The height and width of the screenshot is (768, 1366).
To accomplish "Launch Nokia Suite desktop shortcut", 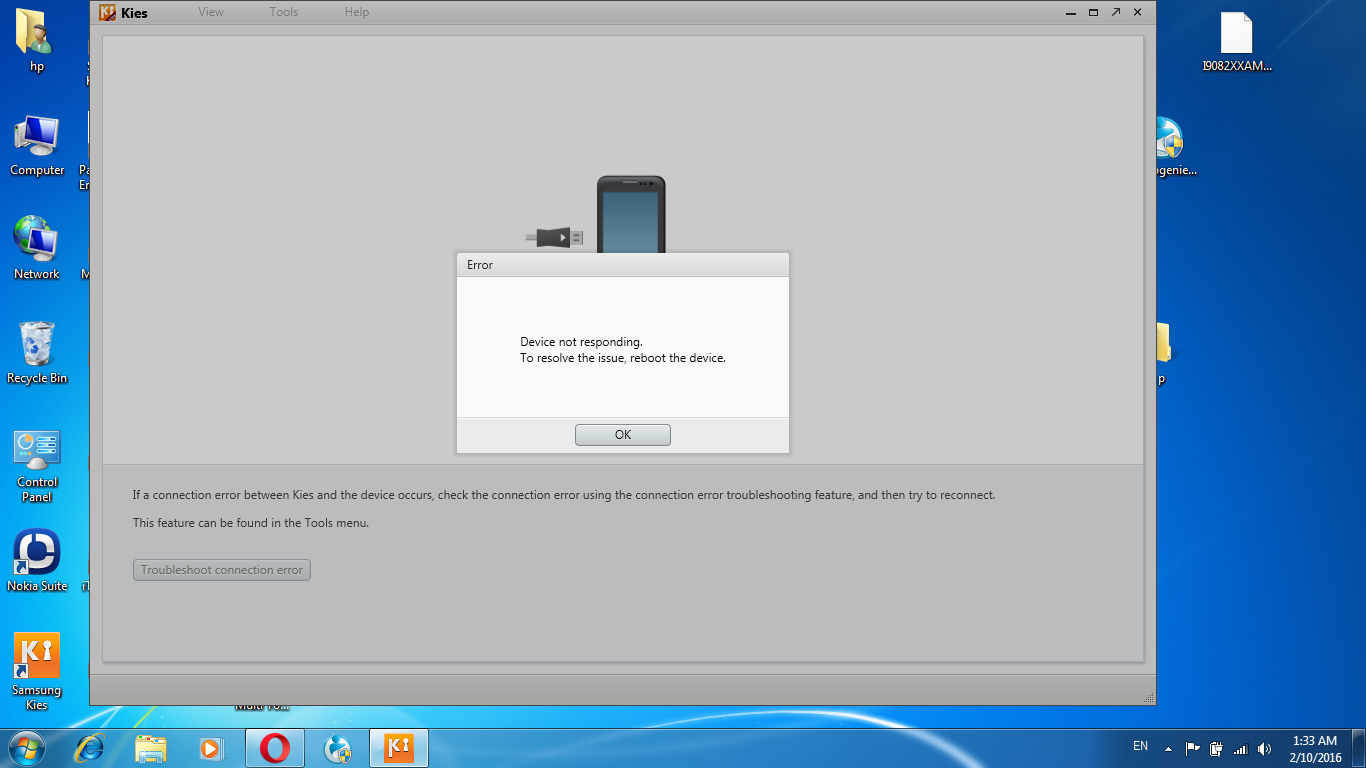I will [x=37, y=561].
